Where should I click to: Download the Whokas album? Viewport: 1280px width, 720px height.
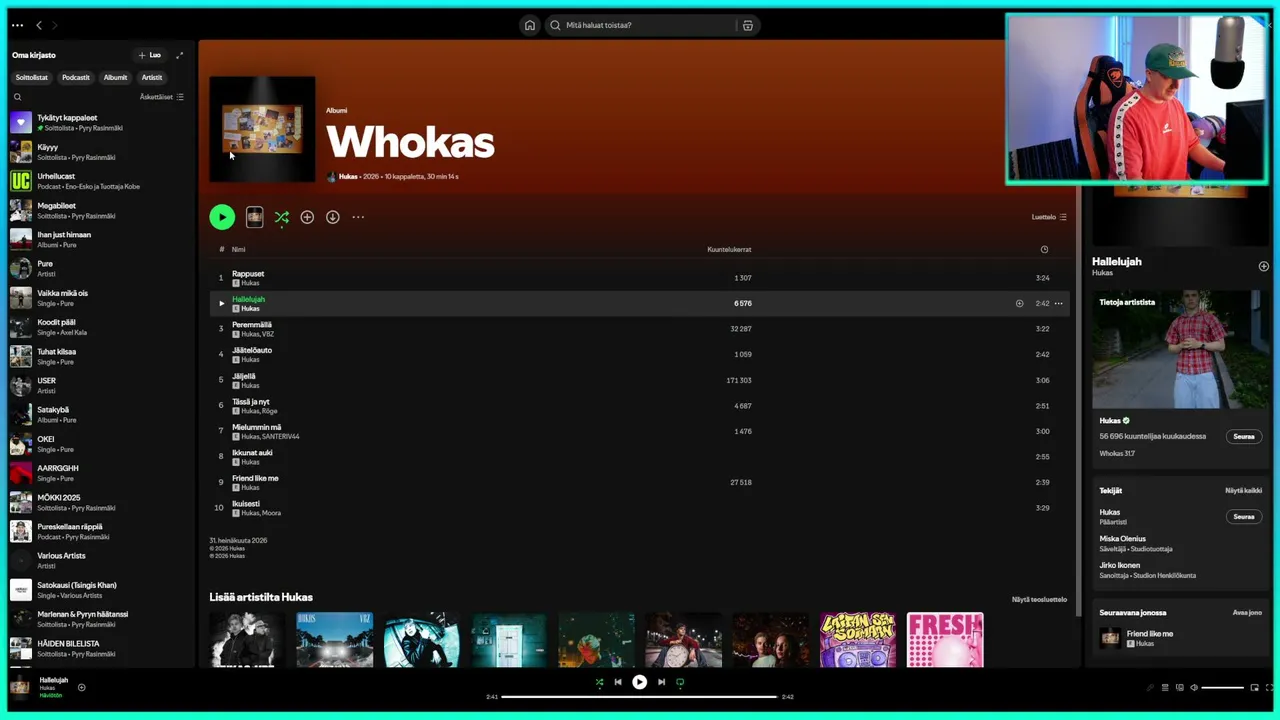tap(333, 217)
